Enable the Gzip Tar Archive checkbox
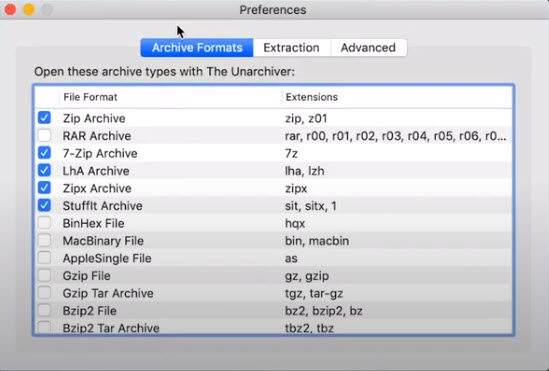The width and height of the screenshot is (549, 371). tap(44, 293)
